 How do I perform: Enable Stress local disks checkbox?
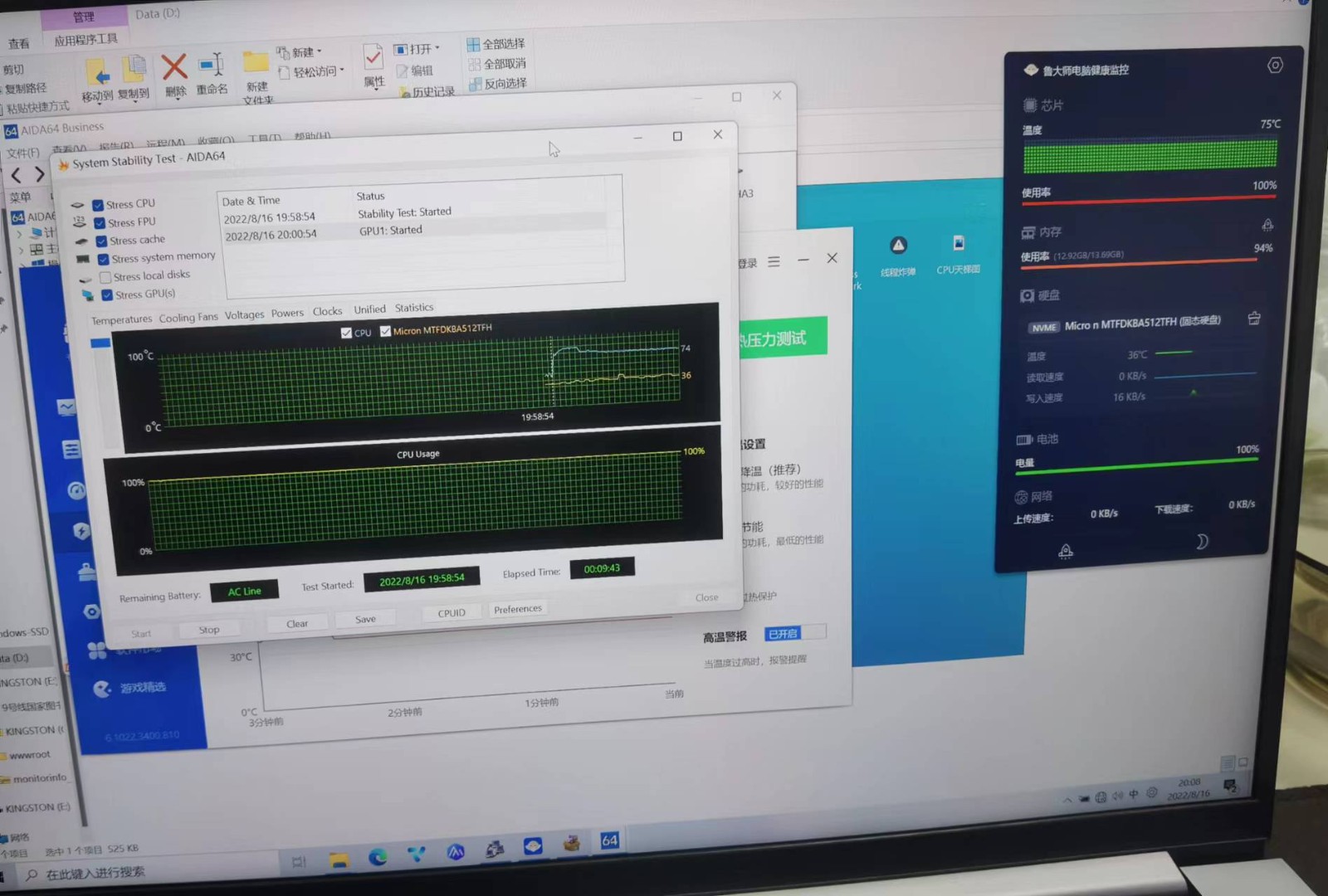(105, 278)
